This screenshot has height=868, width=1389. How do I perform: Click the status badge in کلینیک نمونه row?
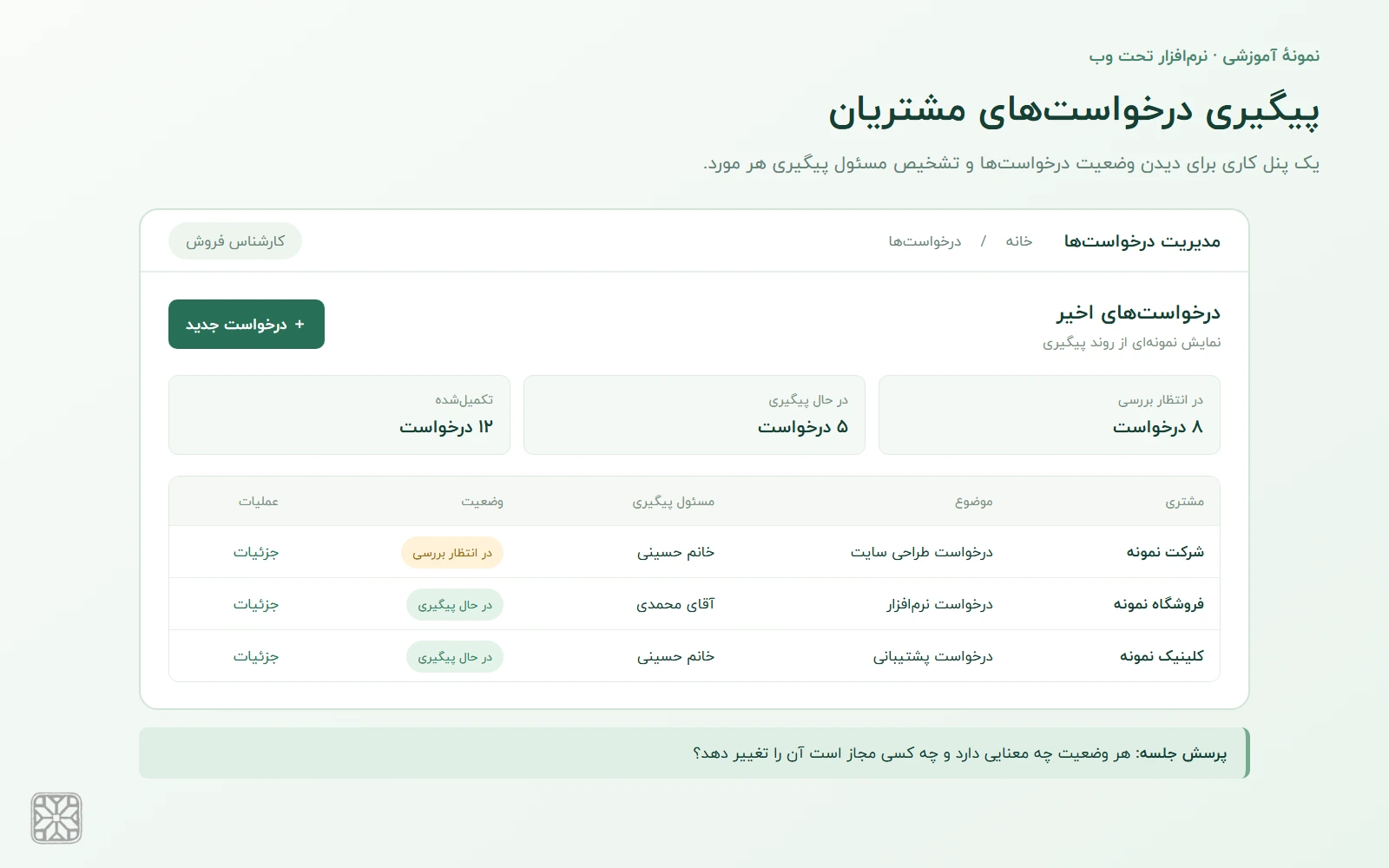(x=455, y=657)
